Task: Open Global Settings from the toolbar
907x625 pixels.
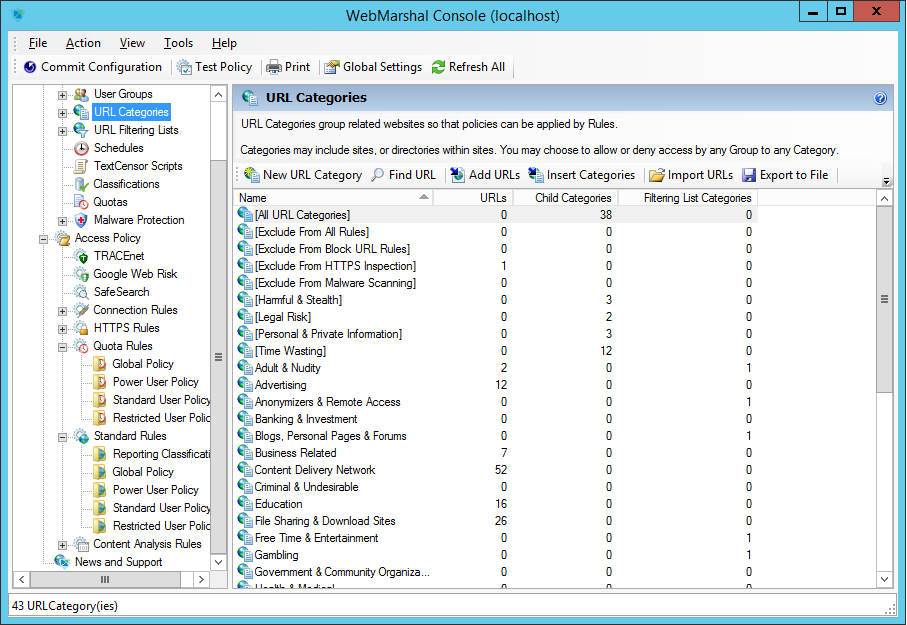Action: coord(332,67)
